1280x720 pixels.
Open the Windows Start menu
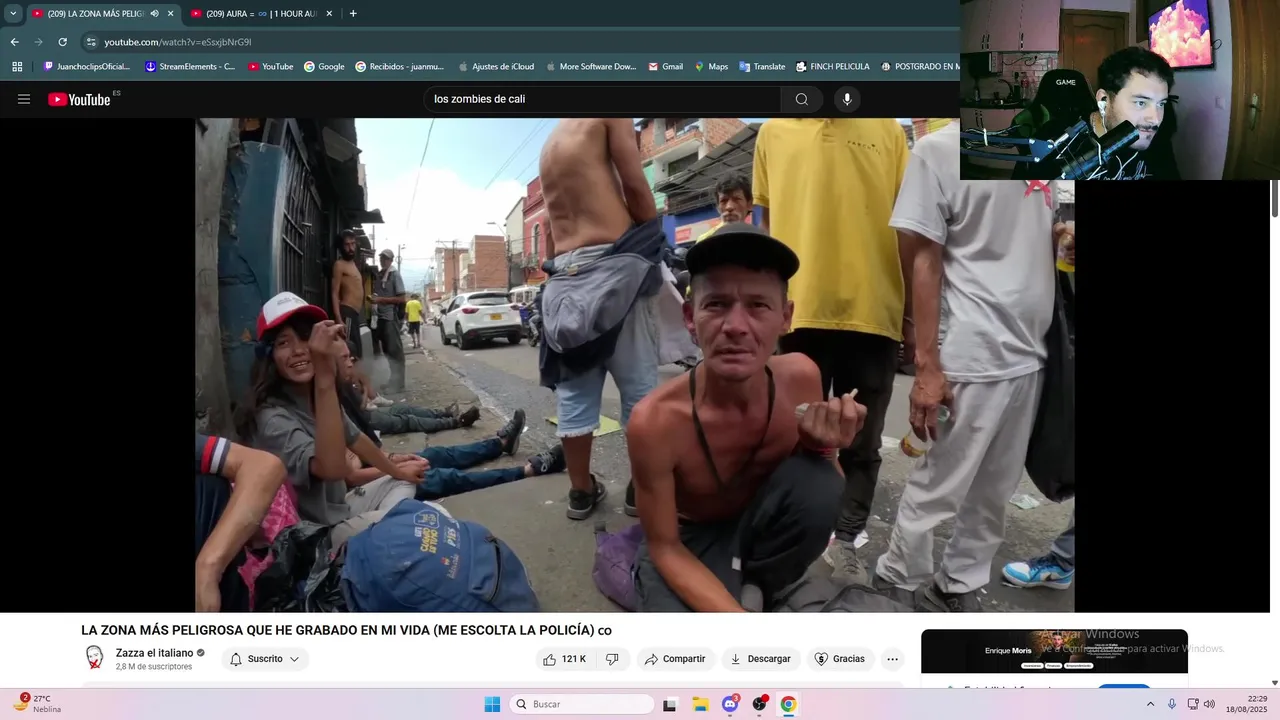point(492,704)
